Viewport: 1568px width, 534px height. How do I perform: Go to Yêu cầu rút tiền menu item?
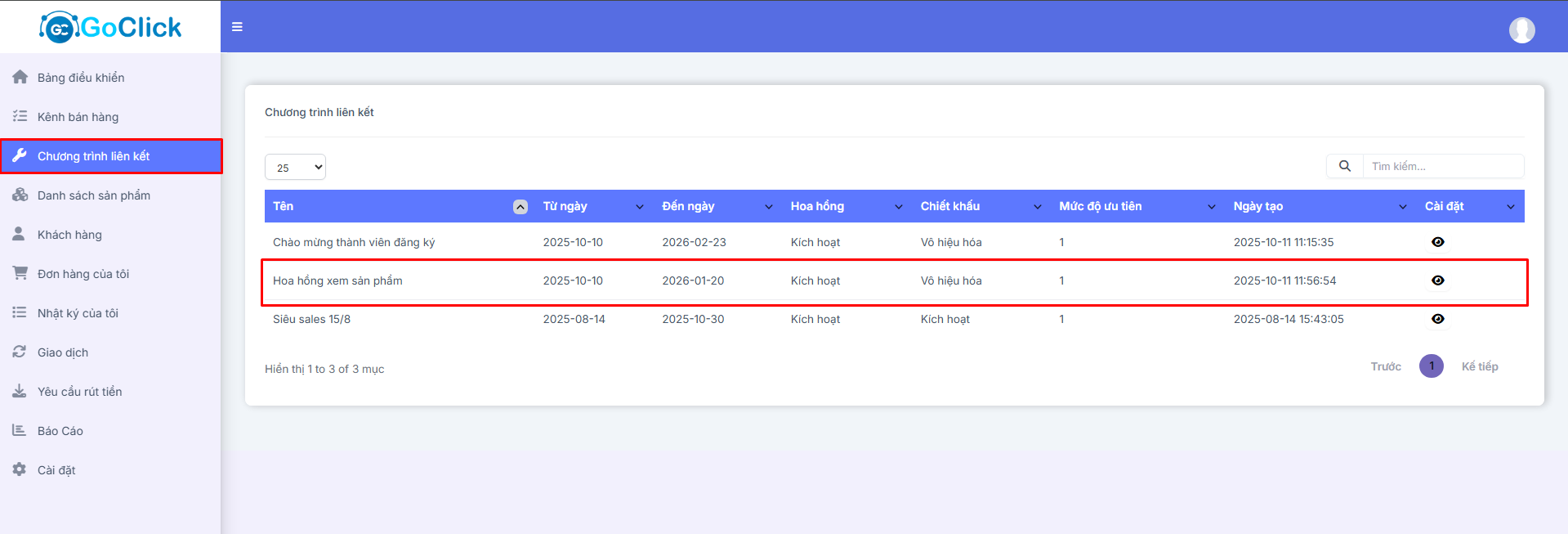click(79, 392)
